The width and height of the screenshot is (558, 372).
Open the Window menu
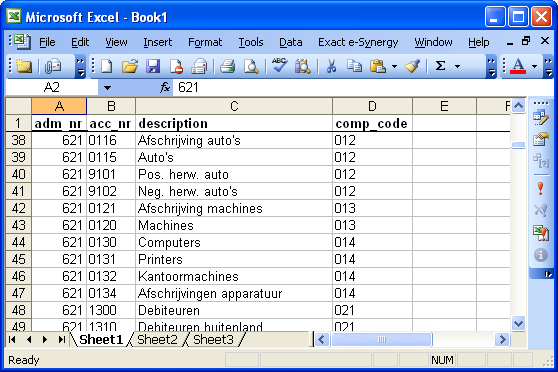click(433, 42)
